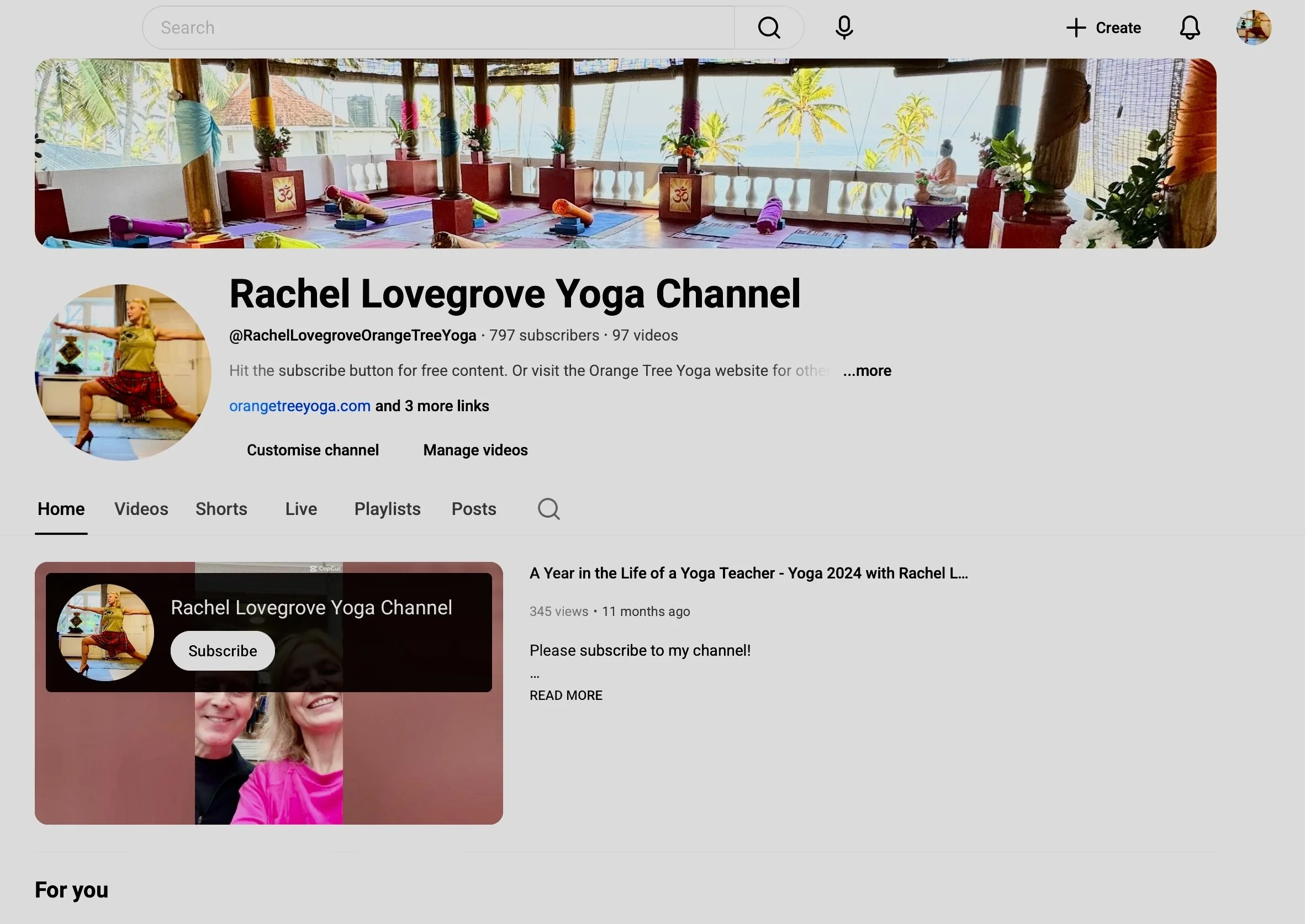1305x924 pixels.
Task: Open account avatar menu in header
Action: click(x=1254, y=27)
